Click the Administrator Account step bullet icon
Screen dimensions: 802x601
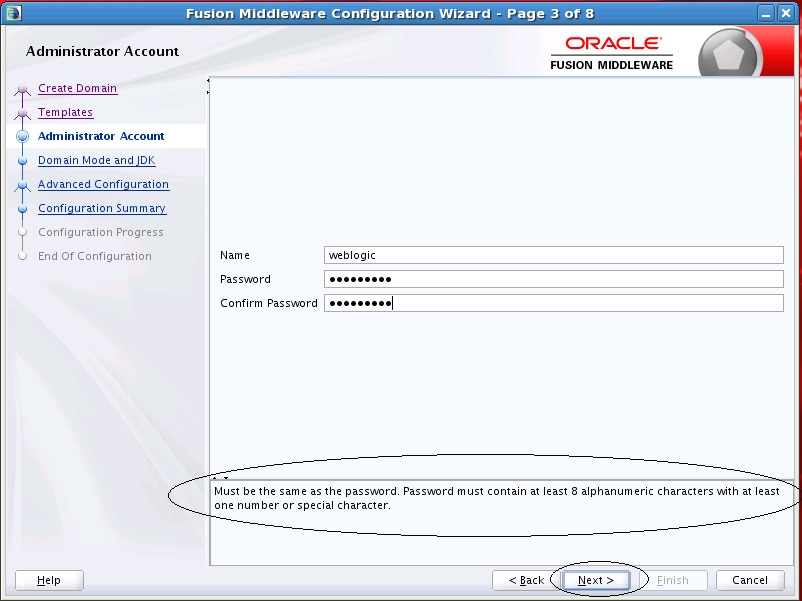pyautogui.click(x=22, y=136)
